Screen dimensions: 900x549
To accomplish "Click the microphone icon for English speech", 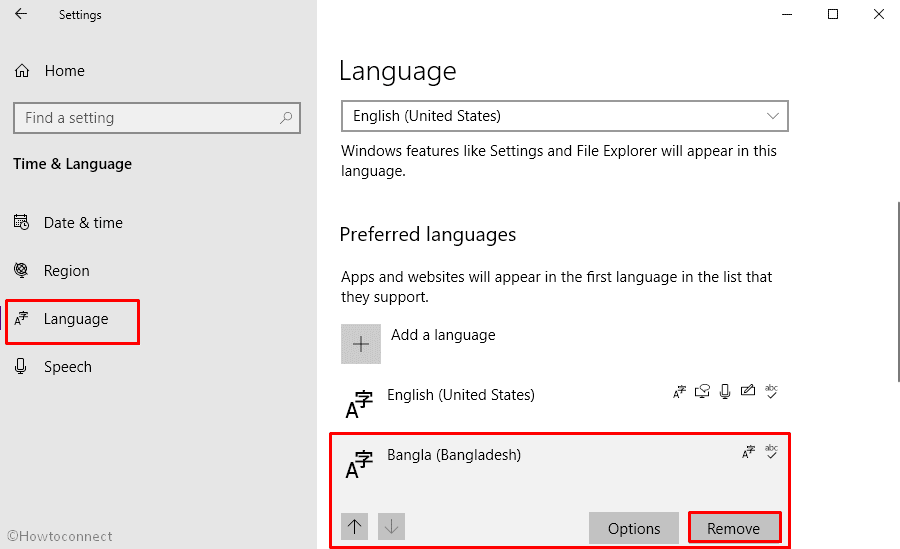I will point(725,392).
